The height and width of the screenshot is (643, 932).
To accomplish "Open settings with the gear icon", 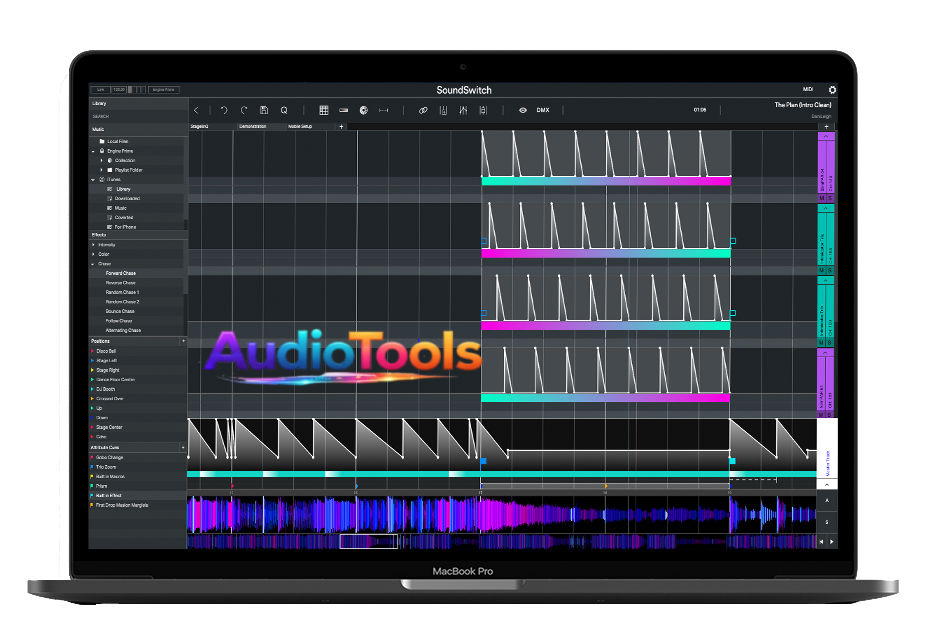I will click(832, 90).
